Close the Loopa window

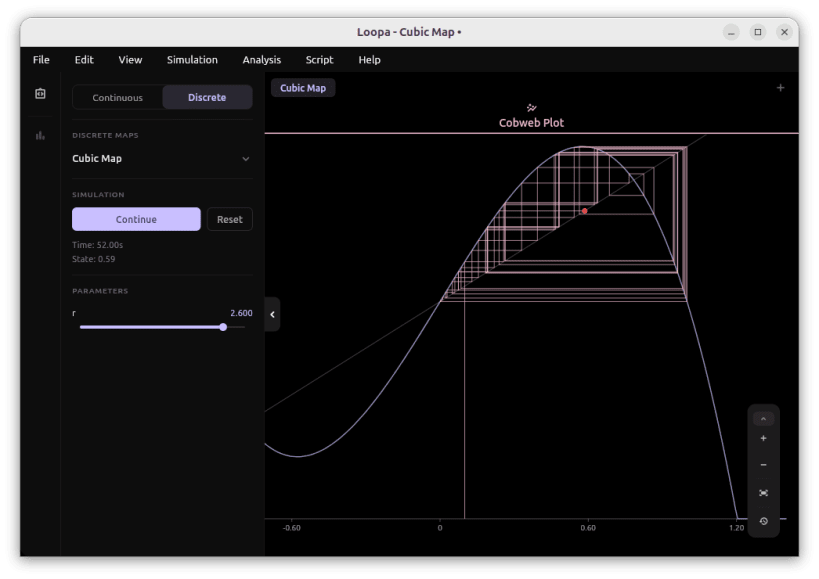pos(784,32)
